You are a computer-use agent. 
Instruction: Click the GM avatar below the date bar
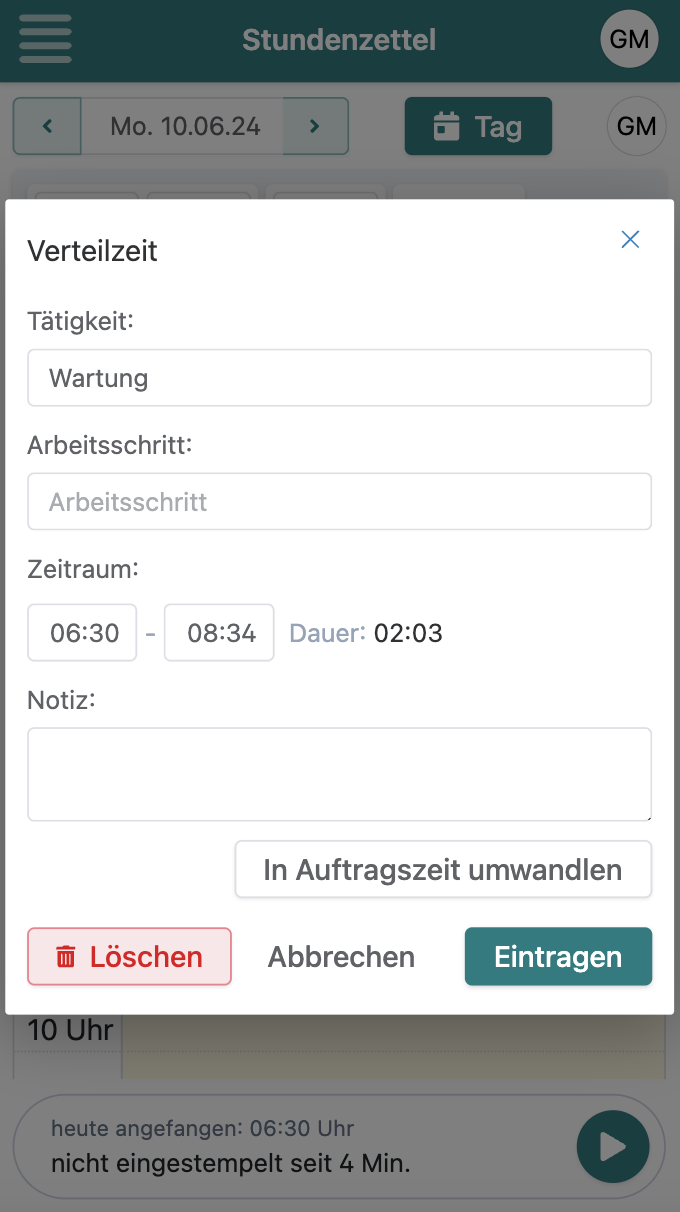click(637, 126)
